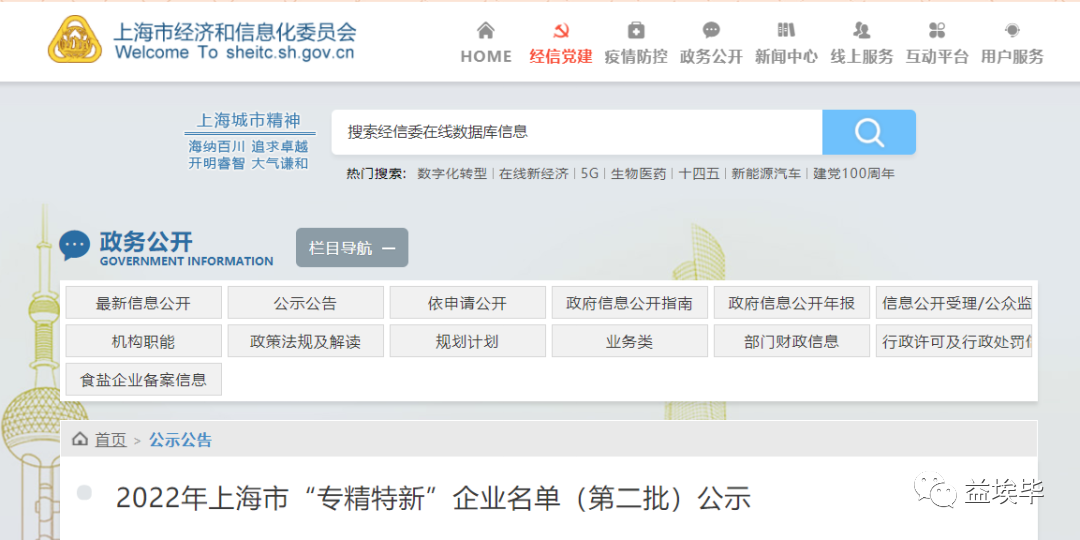Click the medical kit icon above 疫情防控
This screenshot has height=540, width=1080.
pos(636,30)
